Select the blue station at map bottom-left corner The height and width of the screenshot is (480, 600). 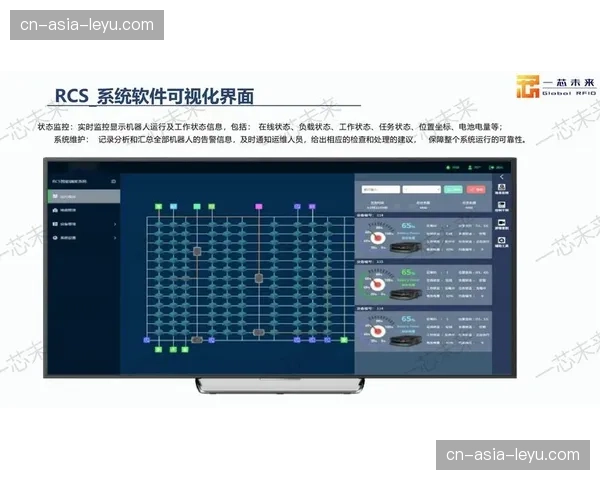[x=146, y=340]
